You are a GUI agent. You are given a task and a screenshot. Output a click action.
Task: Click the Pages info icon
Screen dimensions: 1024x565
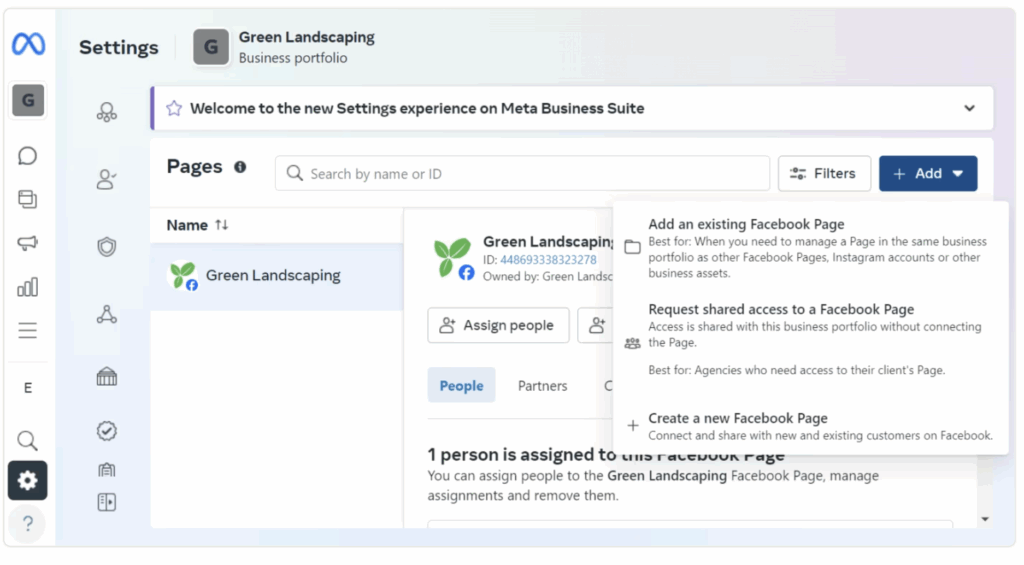tap(240, 167)
